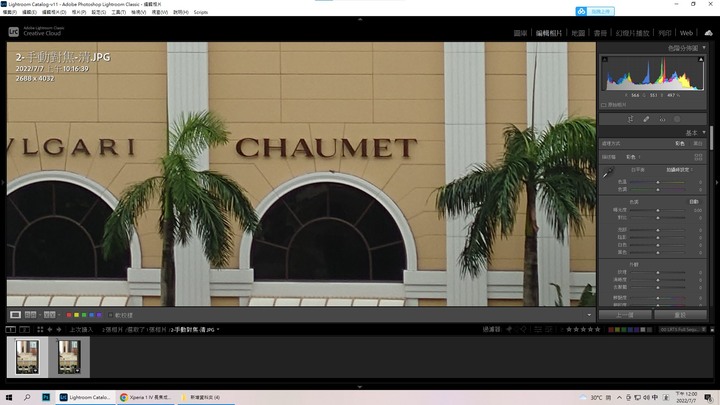The width and height of the screenshot is (720, 405).
Task: Open Windows Start menu
Action: (8, 397)
